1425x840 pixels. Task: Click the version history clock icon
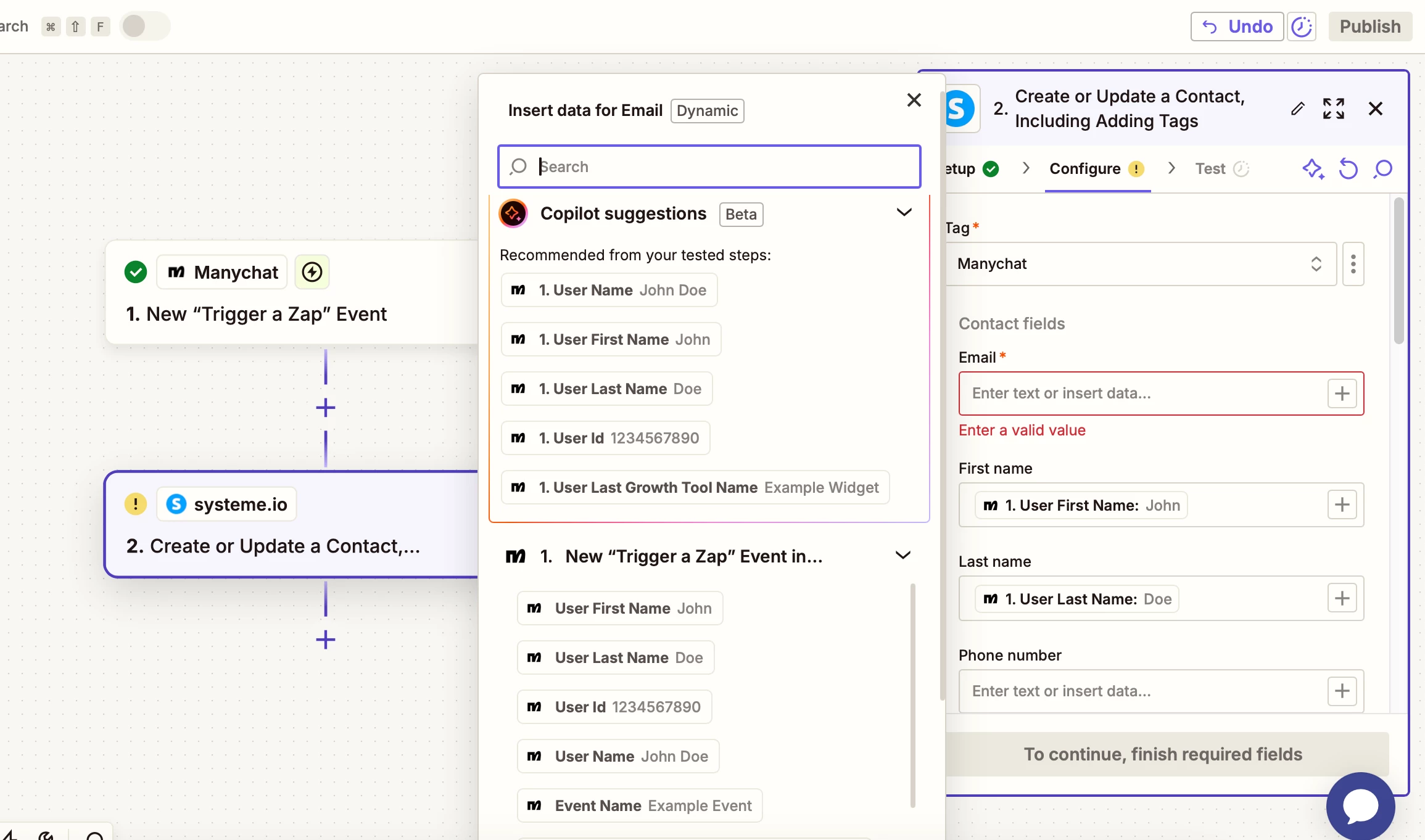pos(1302,27)
